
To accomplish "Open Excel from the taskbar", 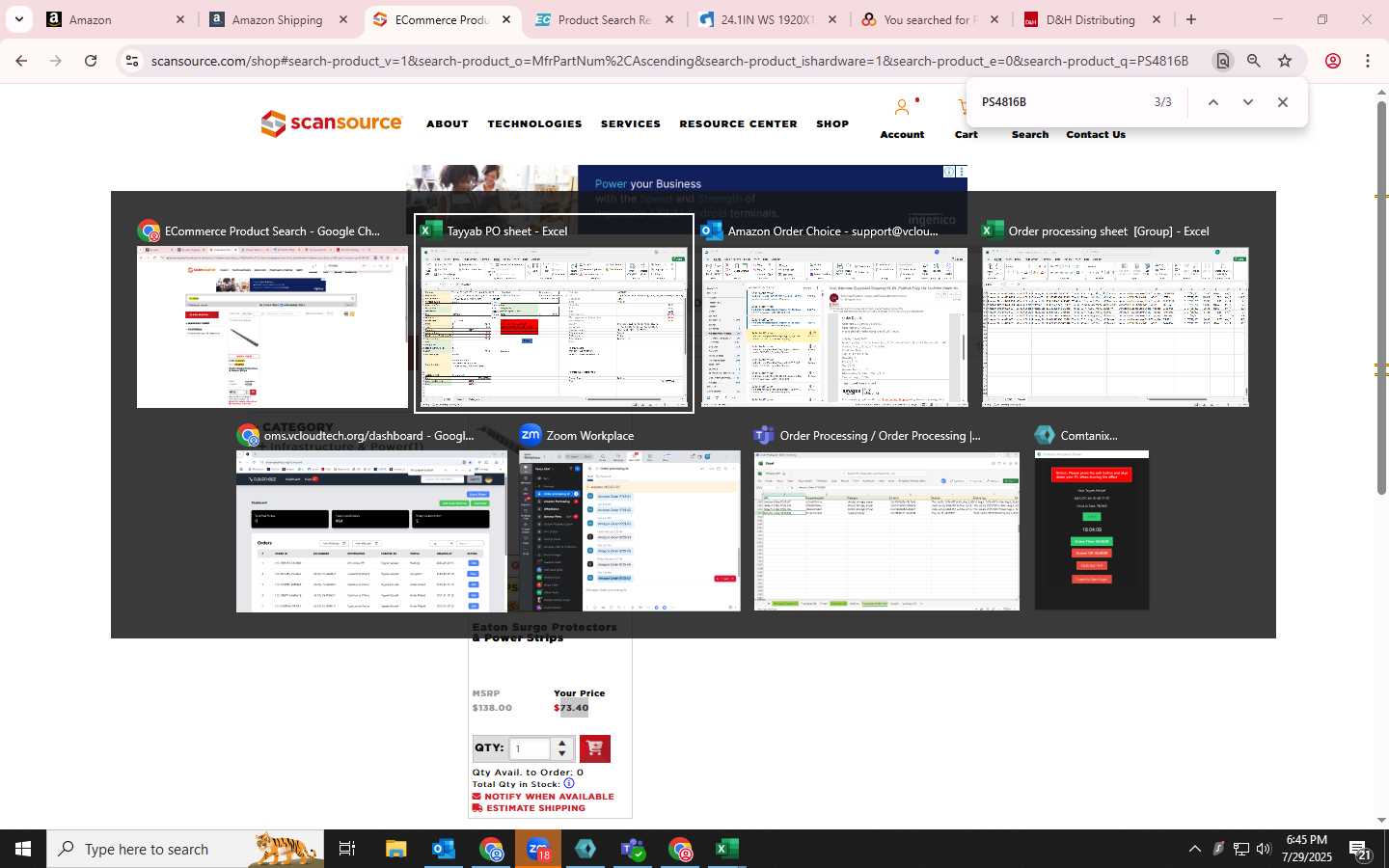I will tap(727, 849).
